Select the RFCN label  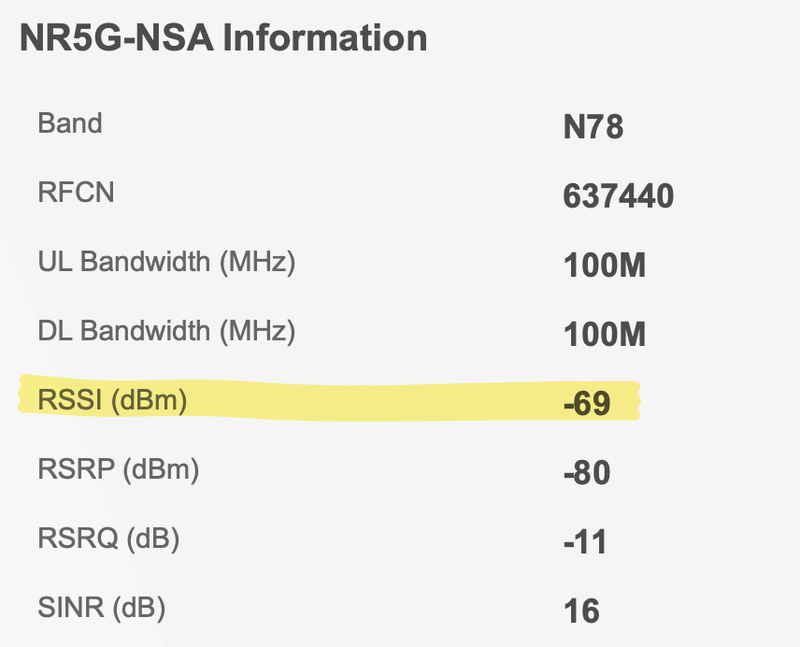point(76,192)
